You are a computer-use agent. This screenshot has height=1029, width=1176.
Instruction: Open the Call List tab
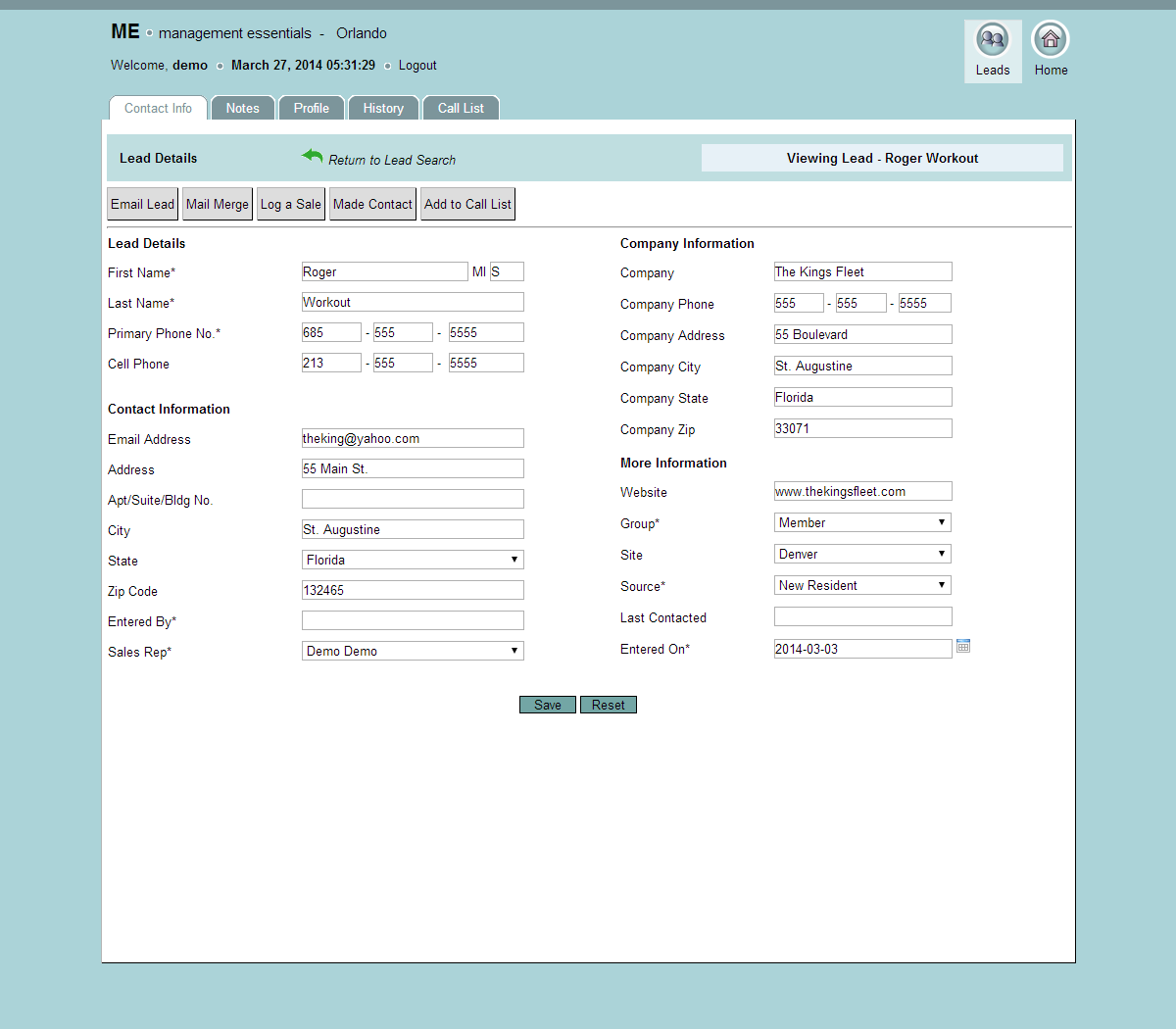(x=461, y=108)
